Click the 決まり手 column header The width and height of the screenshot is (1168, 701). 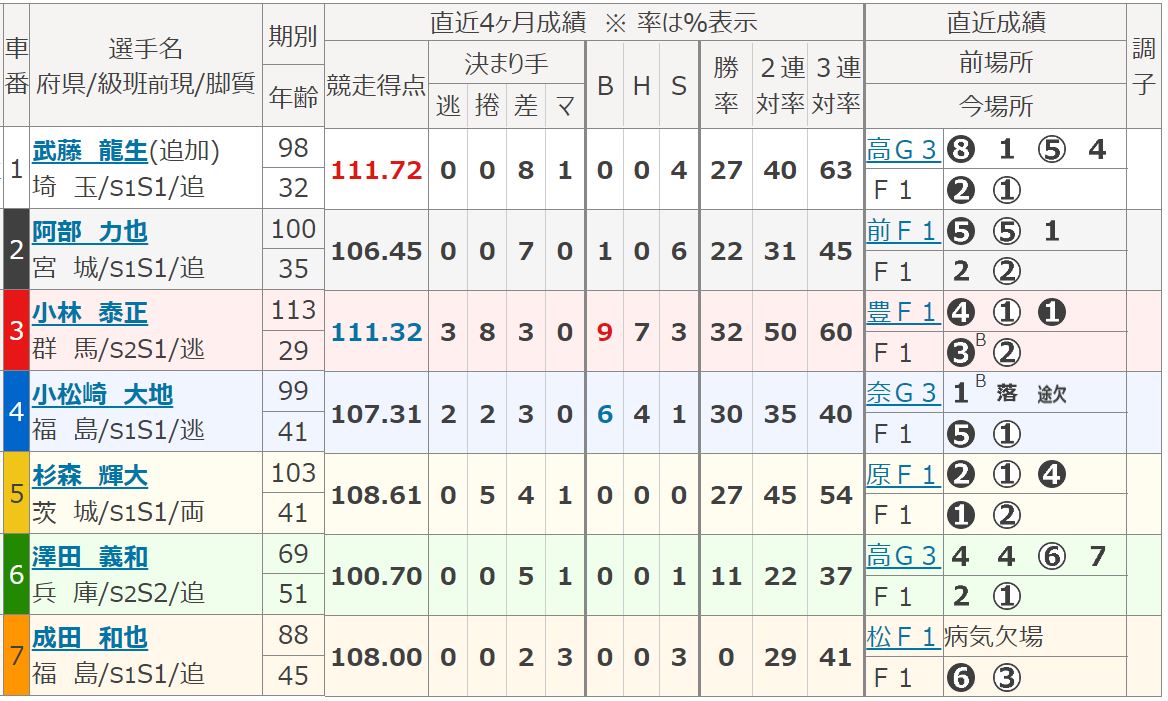pyautogui.click(x=506, y=64)
